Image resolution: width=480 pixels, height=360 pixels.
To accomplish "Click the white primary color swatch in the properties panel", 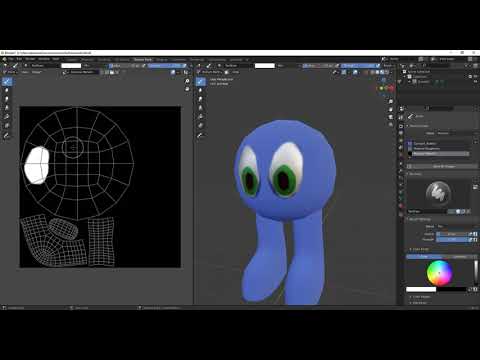I will [421, 289].
